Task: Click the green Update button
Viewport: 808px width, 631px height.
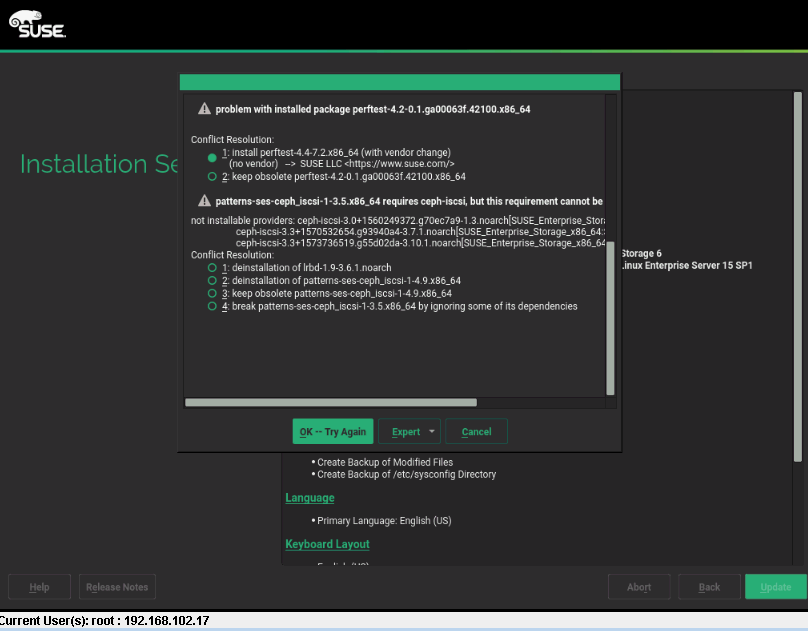Action: pyautogui.click(x=775, y=587)
